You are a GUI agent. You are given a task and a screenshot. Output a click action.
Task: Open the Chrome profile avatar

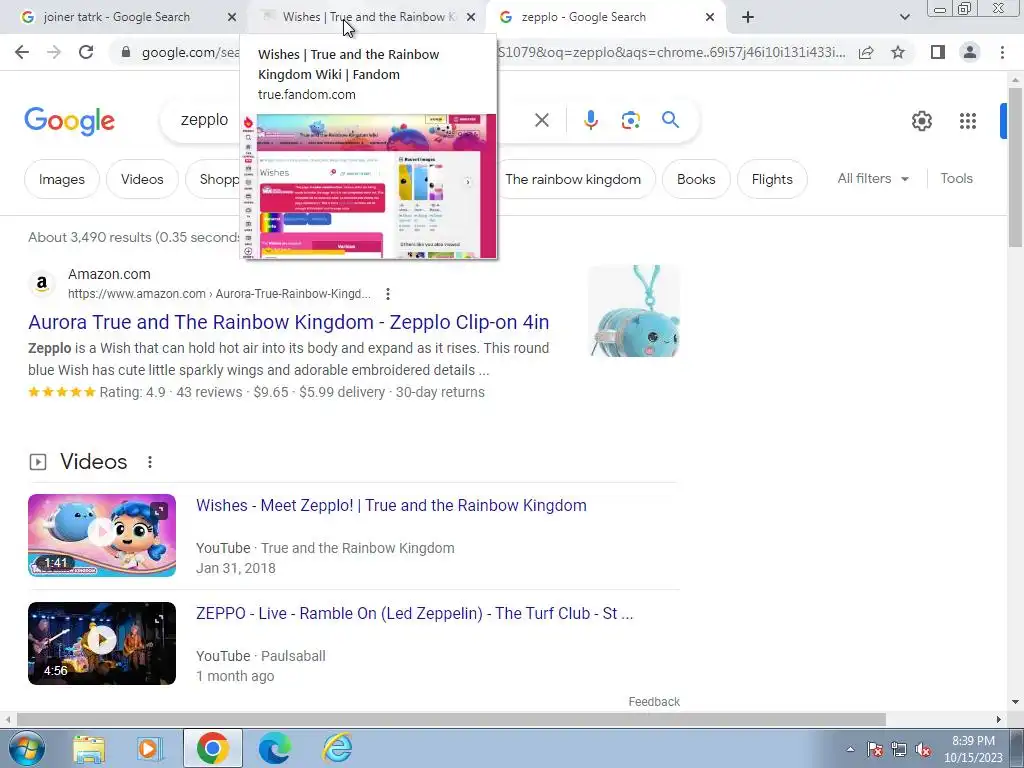(x=970, y=52)
